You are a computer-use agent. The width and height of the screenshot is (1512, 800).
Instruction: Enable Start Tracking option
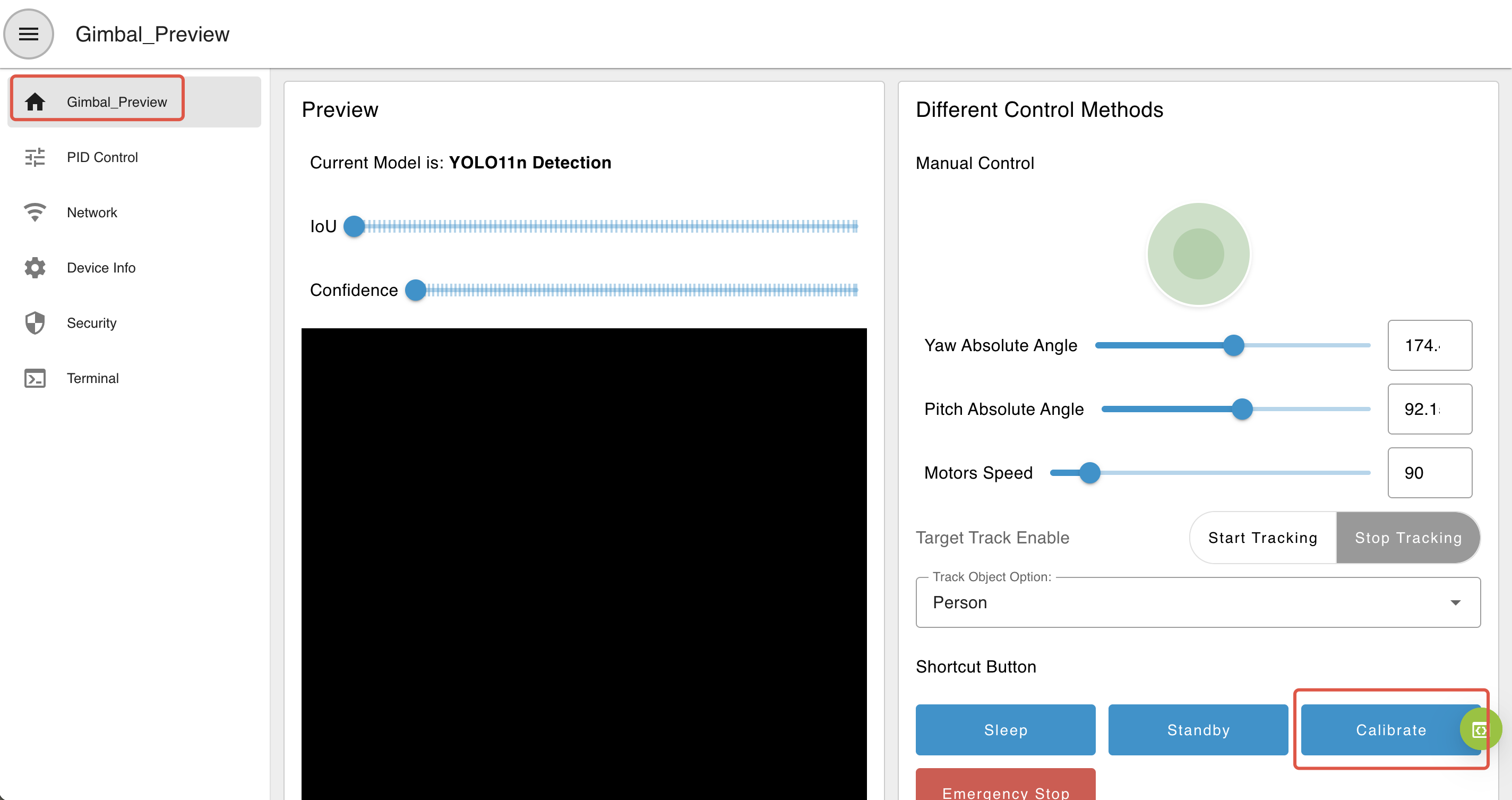pos(1262,538)
